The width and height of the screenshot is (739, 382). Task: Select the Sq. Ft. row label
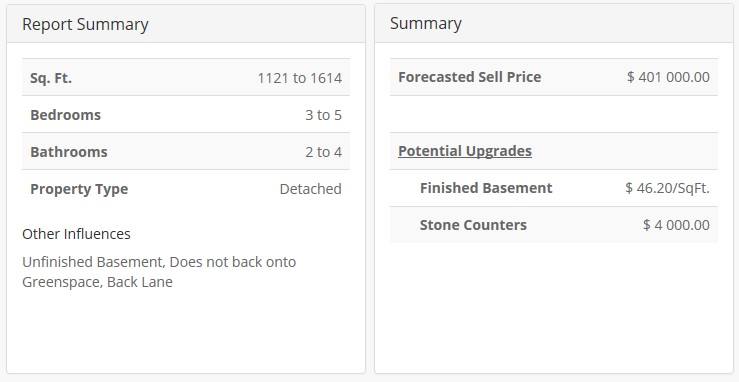click(51, 78)
